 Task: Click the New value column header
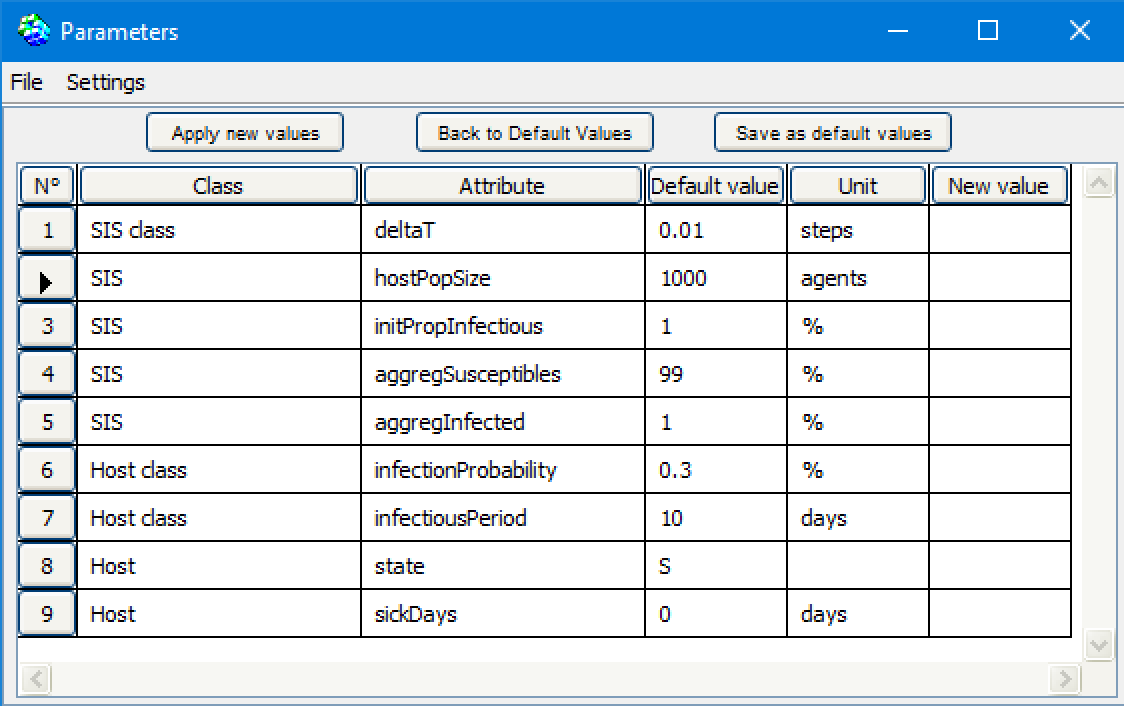[x=998, y=186]
